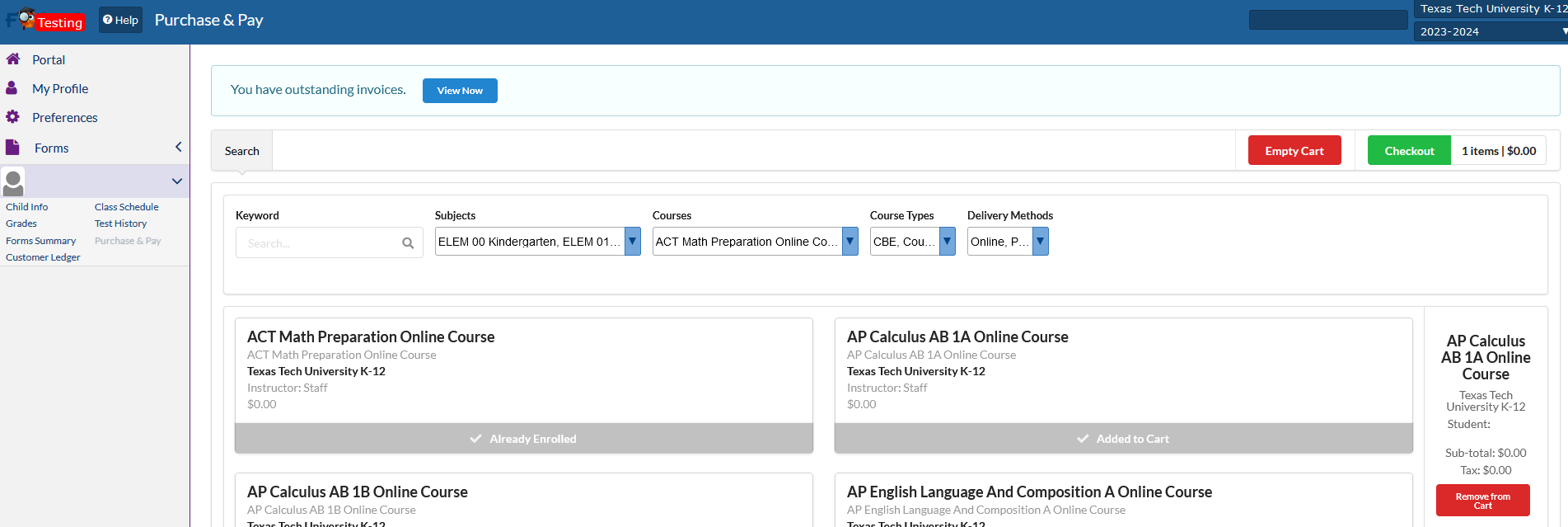Click Added to Cart on AP Calculus 1A
The height and width of the screenshot is (527, 1568).
[x=1124, y=439]
